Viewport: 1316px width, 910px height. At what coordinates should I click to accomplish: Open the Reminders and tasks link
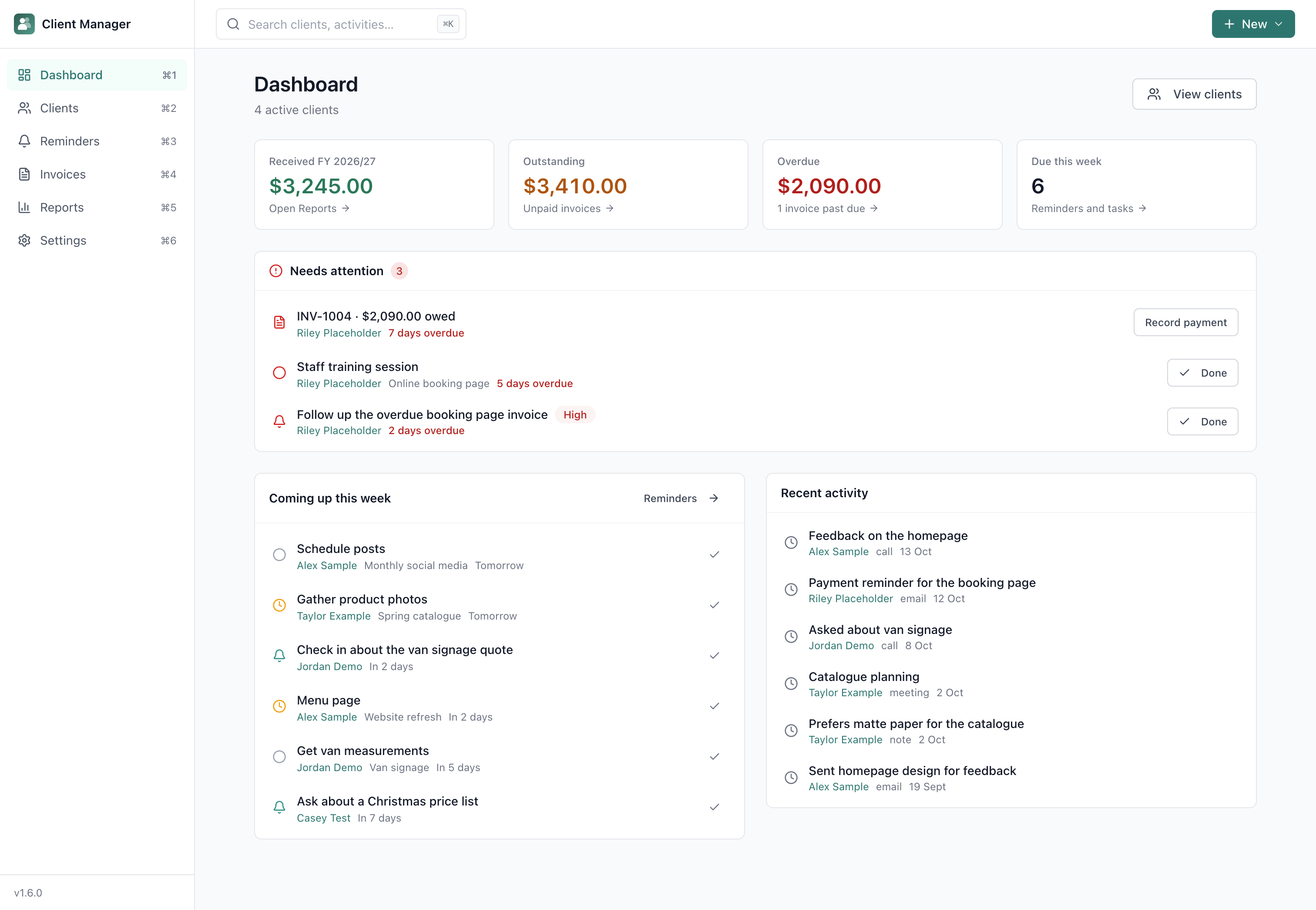[x=1088, y=209]
